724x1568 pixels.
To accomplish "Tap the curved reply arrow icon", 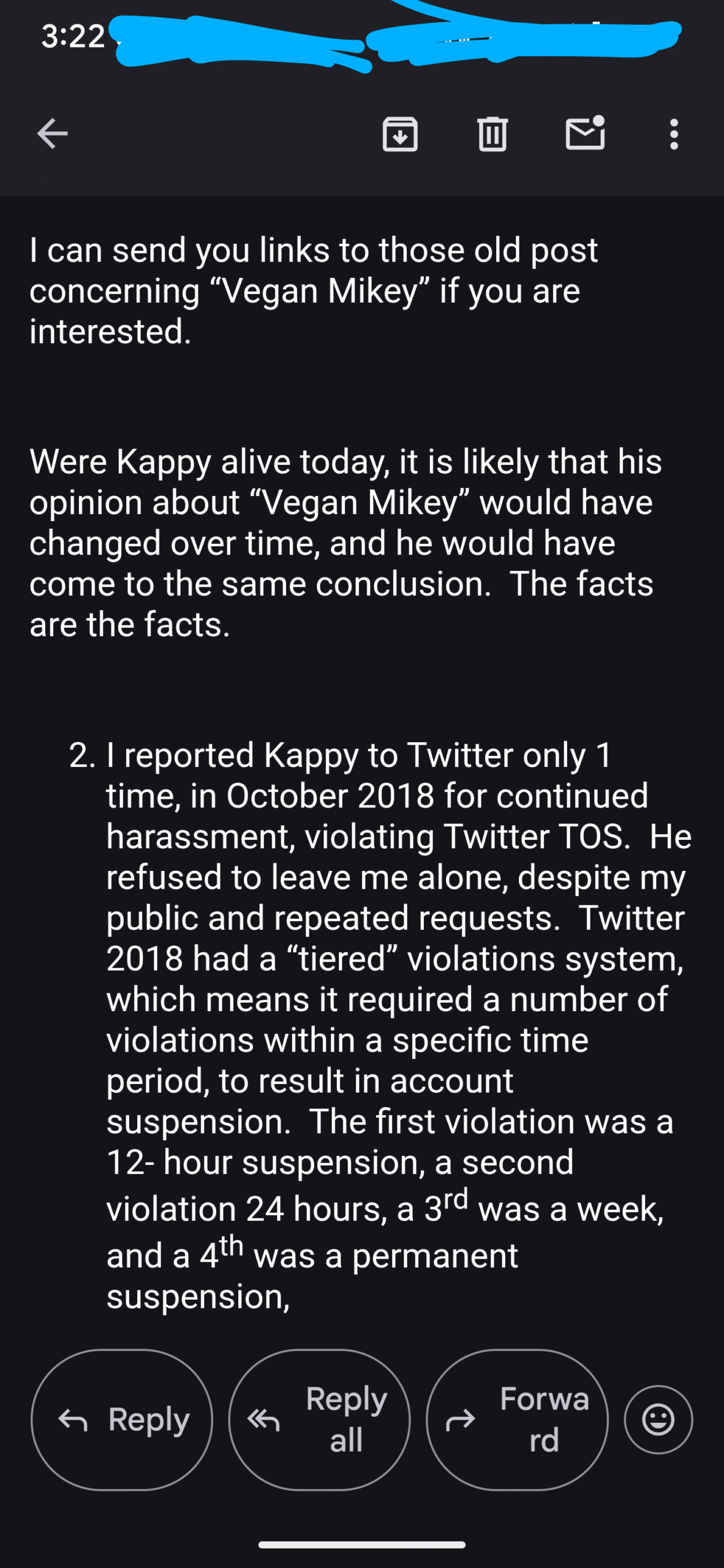I will click(x=73, y=1420).
